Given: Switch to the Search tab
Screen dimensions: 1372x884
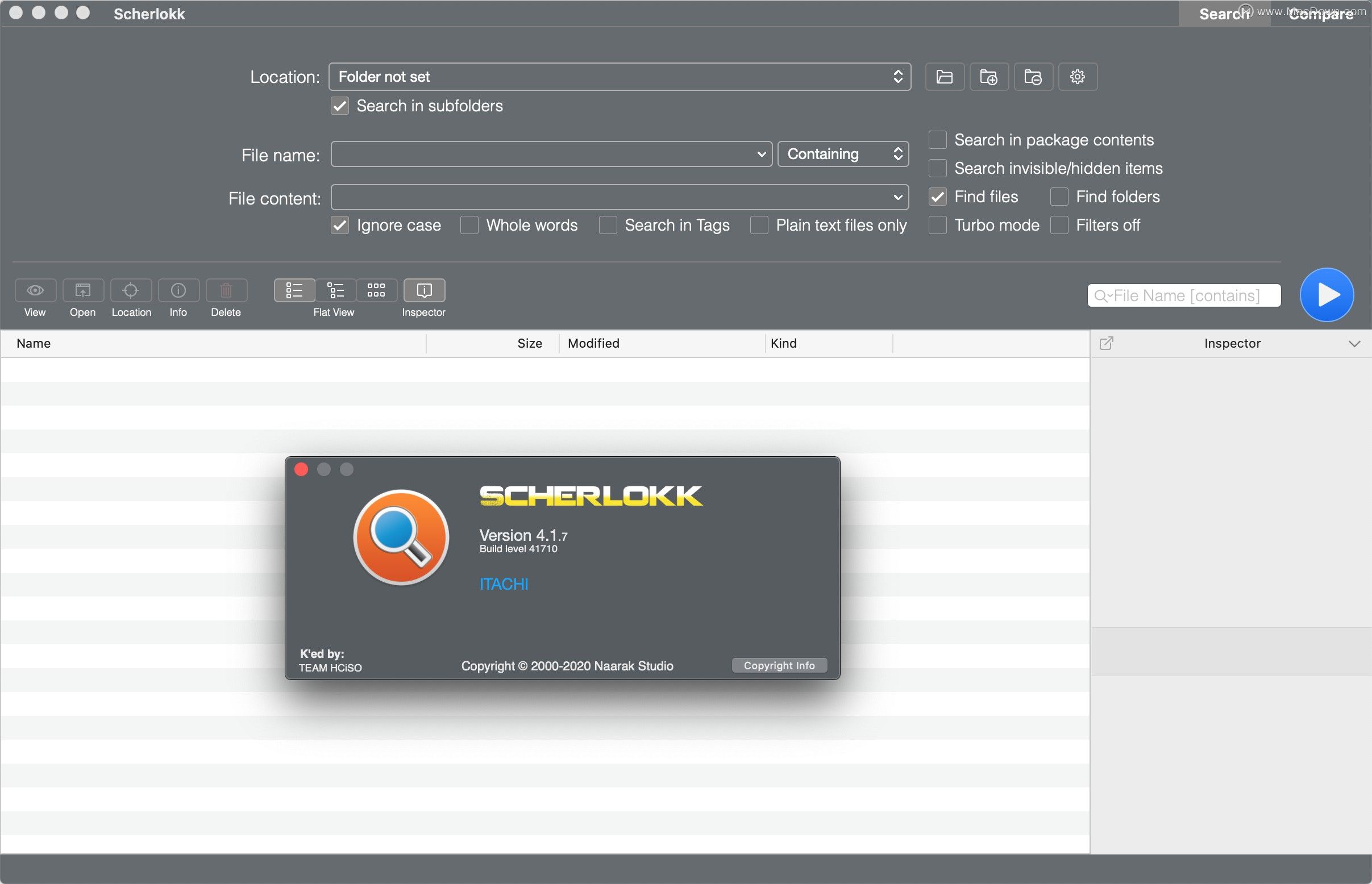Looking at the screenshot, I should click(x=1224, y=14).
